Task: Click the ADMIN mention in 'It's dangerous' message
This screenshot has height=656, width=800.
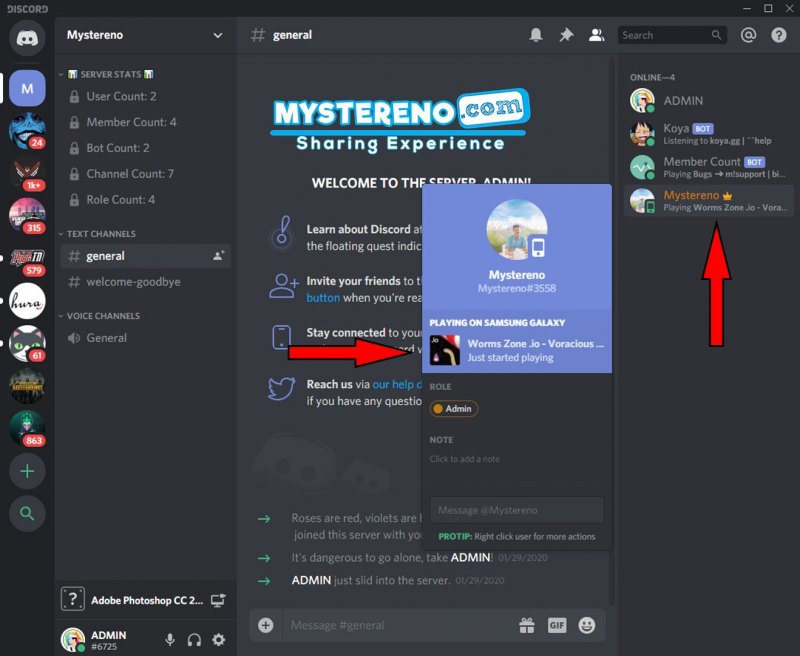Action: tap(470, 558)
